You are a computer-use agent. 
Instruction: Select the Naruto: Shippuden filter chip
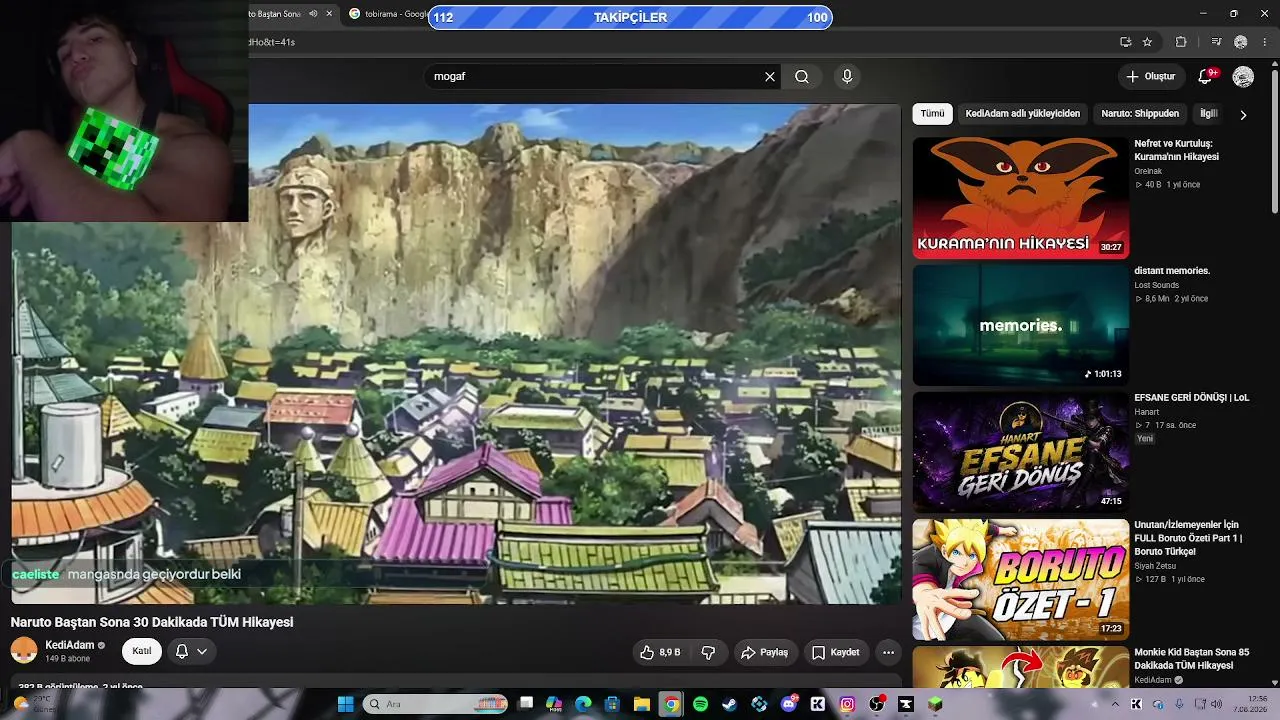click(1140, 114)
